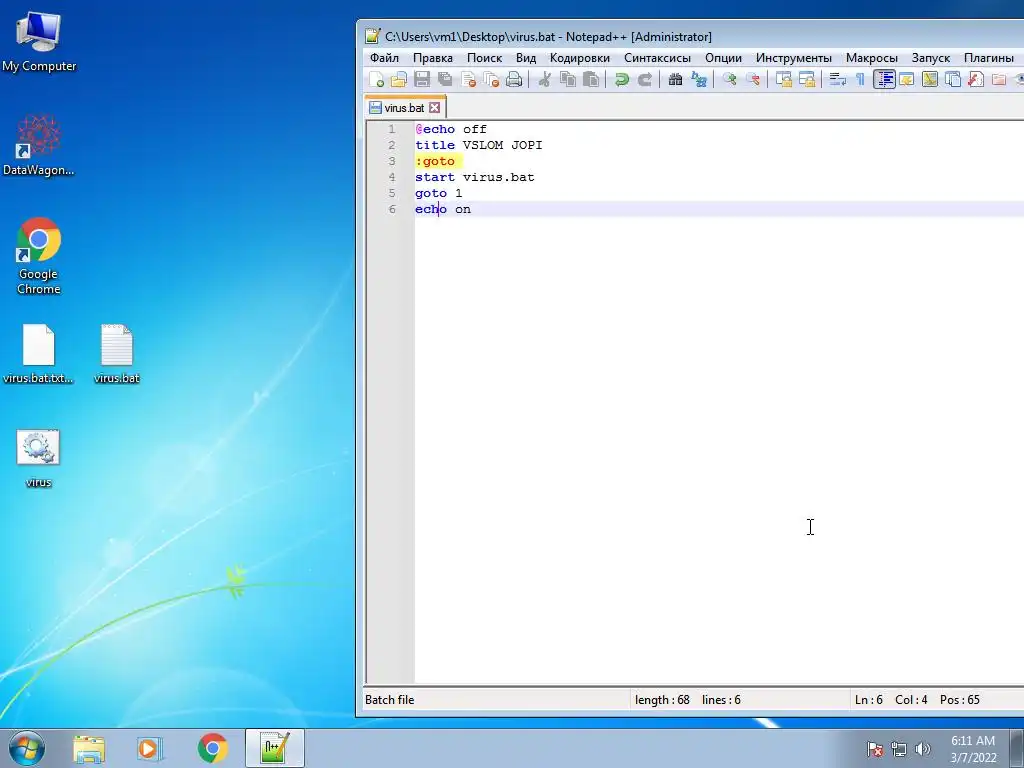1024x768 pixels.
Task: Open the Макросы menu
Action: pyautogui.click(x=871, y=57)
